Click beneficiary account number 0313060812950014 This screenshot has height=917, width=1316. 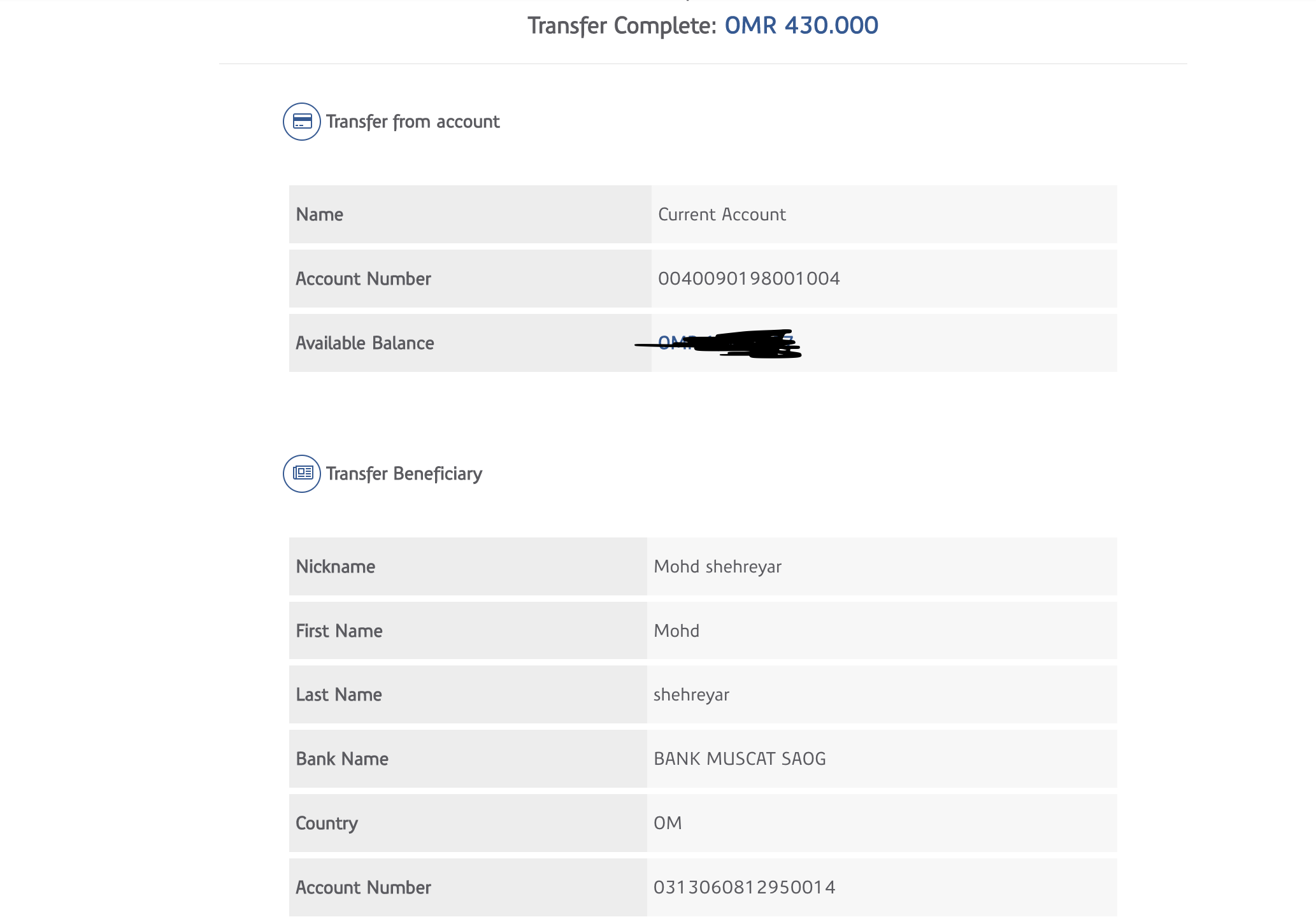744,888
